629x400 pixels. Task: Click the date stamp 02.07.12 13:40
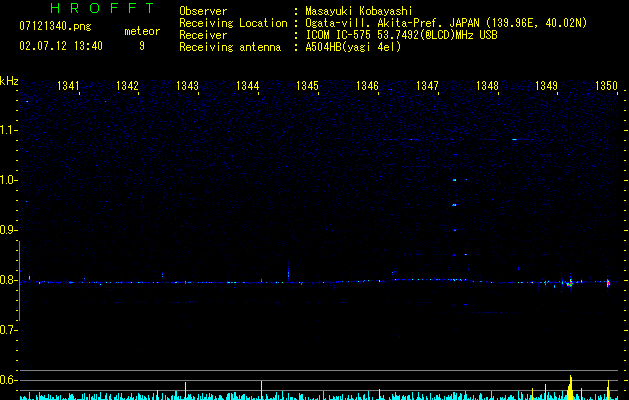click(61, 46)
